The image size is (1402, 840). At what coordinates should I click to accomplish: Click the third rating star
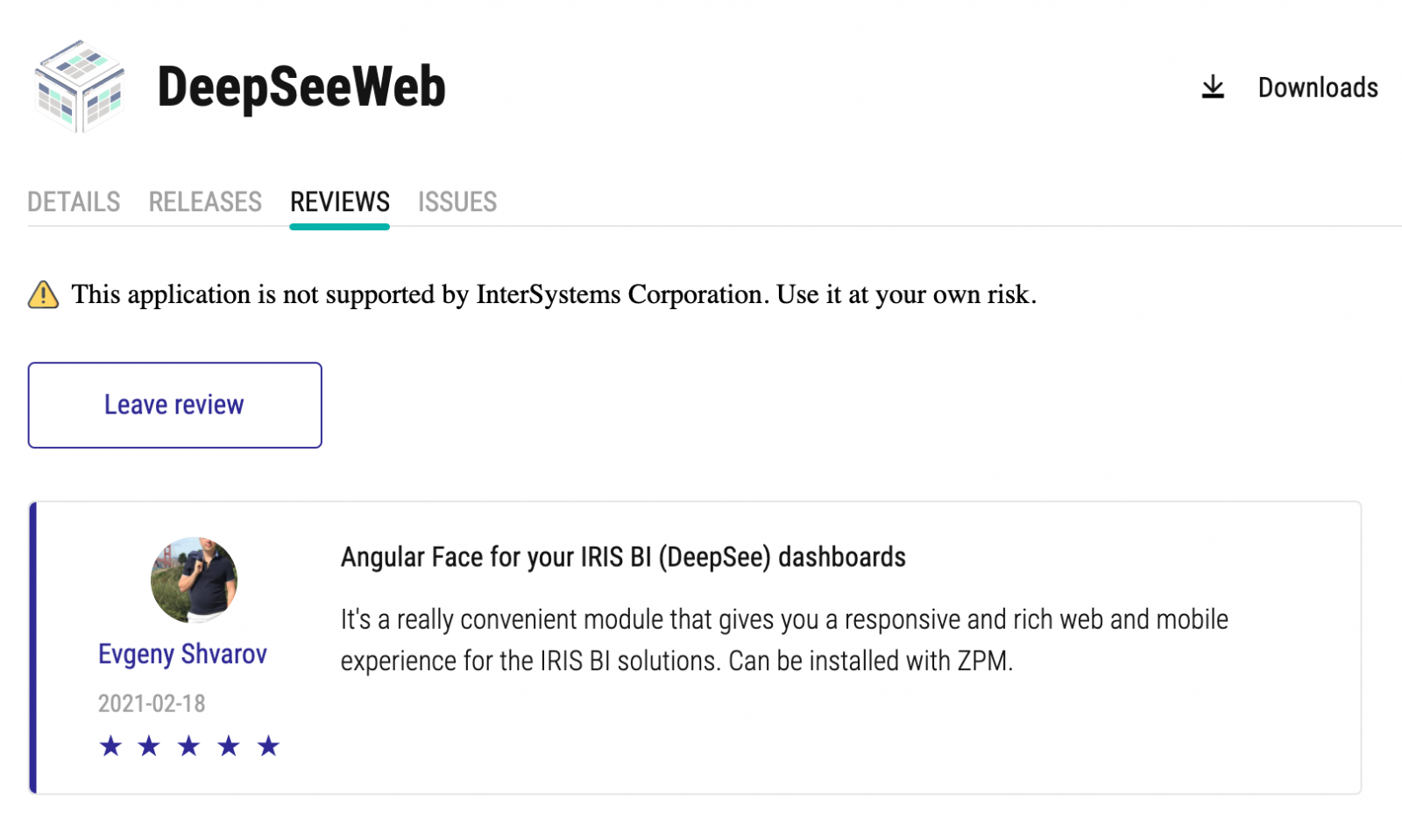coord(189,746)
